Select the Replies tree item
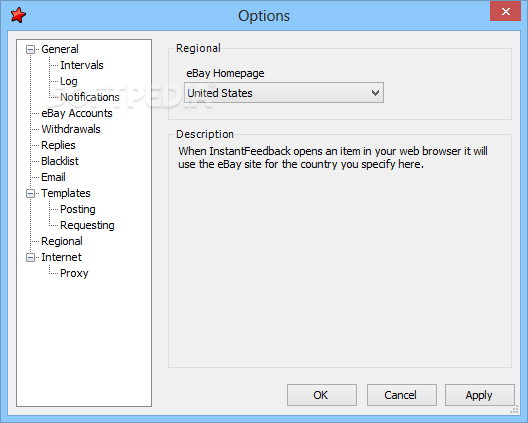Image resolution: width=528 pixels, height=423 pixels. click(x=58, y=145)
